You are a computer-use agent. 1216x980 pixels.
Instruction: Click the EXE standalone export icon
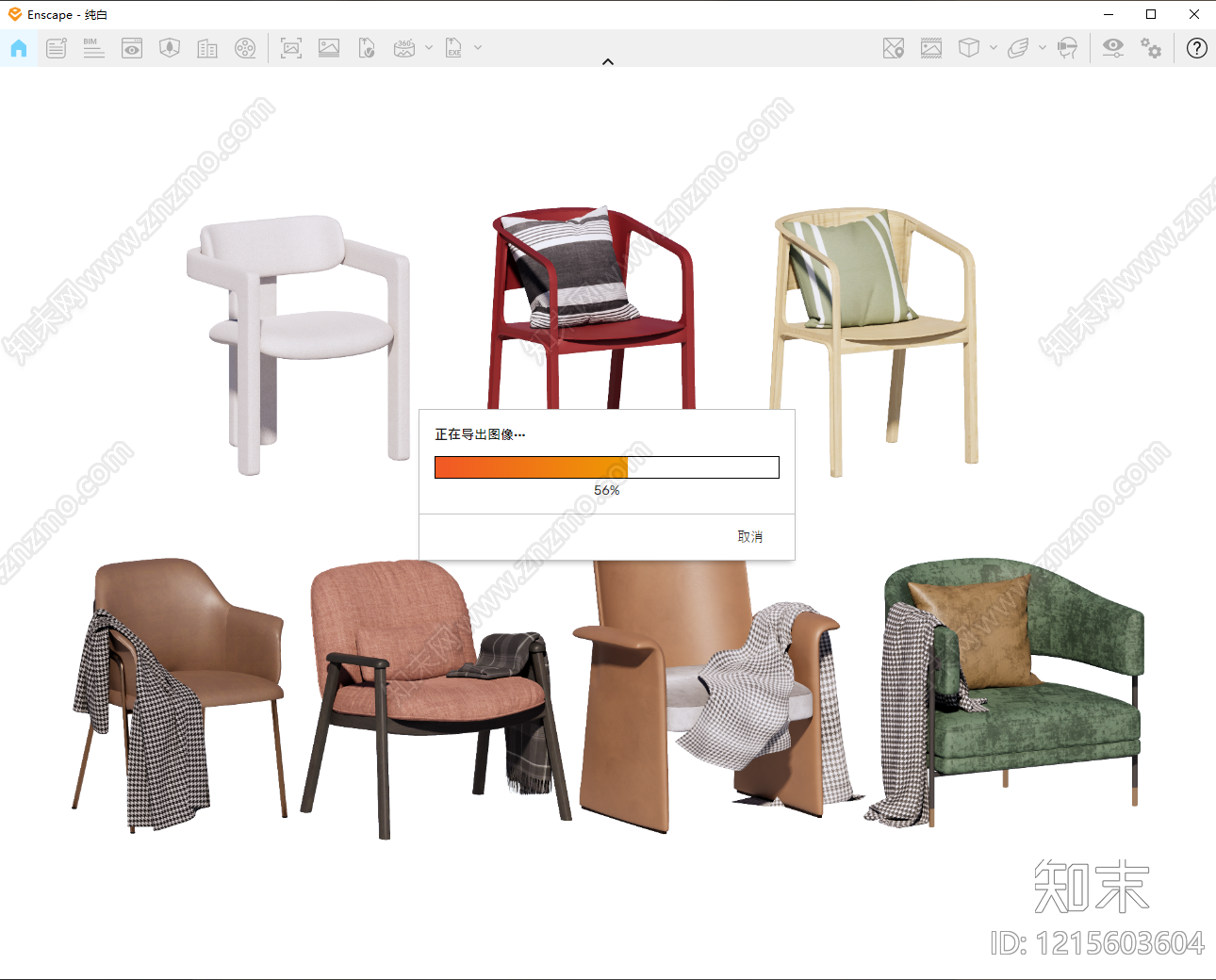point(453,48)
